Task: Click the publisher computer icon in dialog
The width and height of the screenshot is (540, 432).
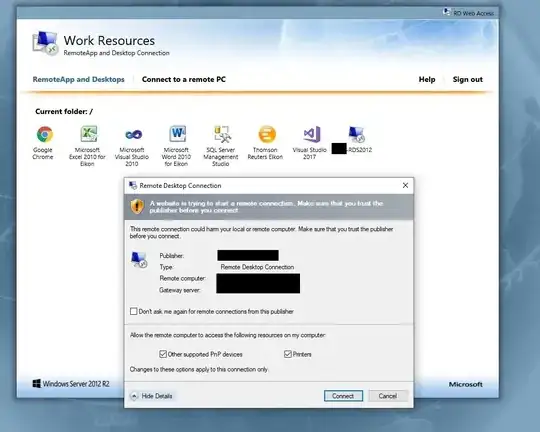Action: [139, 259]
